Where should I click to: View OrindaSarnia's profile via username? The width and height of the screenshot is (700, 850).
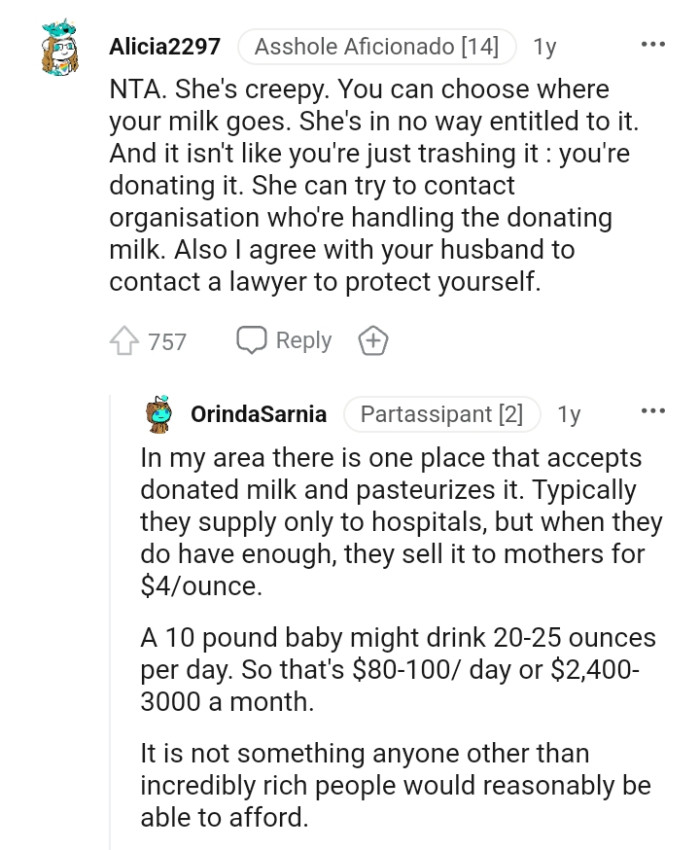(258, 413)
